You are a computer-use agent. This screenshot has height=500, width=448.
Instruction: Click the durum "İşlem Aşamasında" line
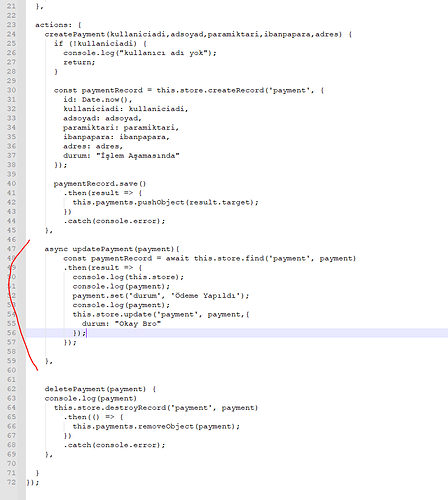pyautogui.click(x=121, y=155)
